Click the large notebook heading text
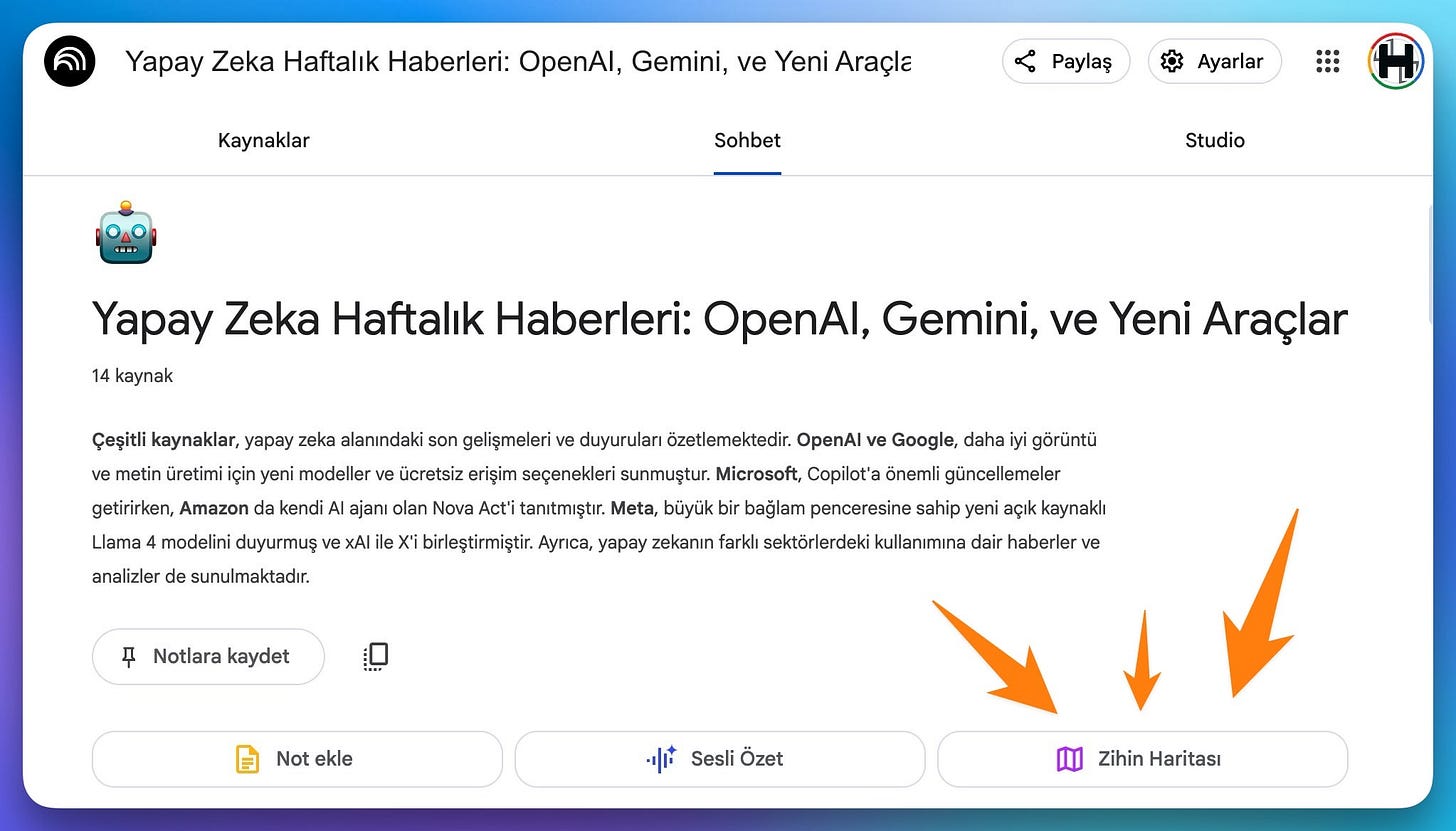Image resolution: width=1456 pixels, height=831 pixels. pyautogui.click(x=720, y=319)
